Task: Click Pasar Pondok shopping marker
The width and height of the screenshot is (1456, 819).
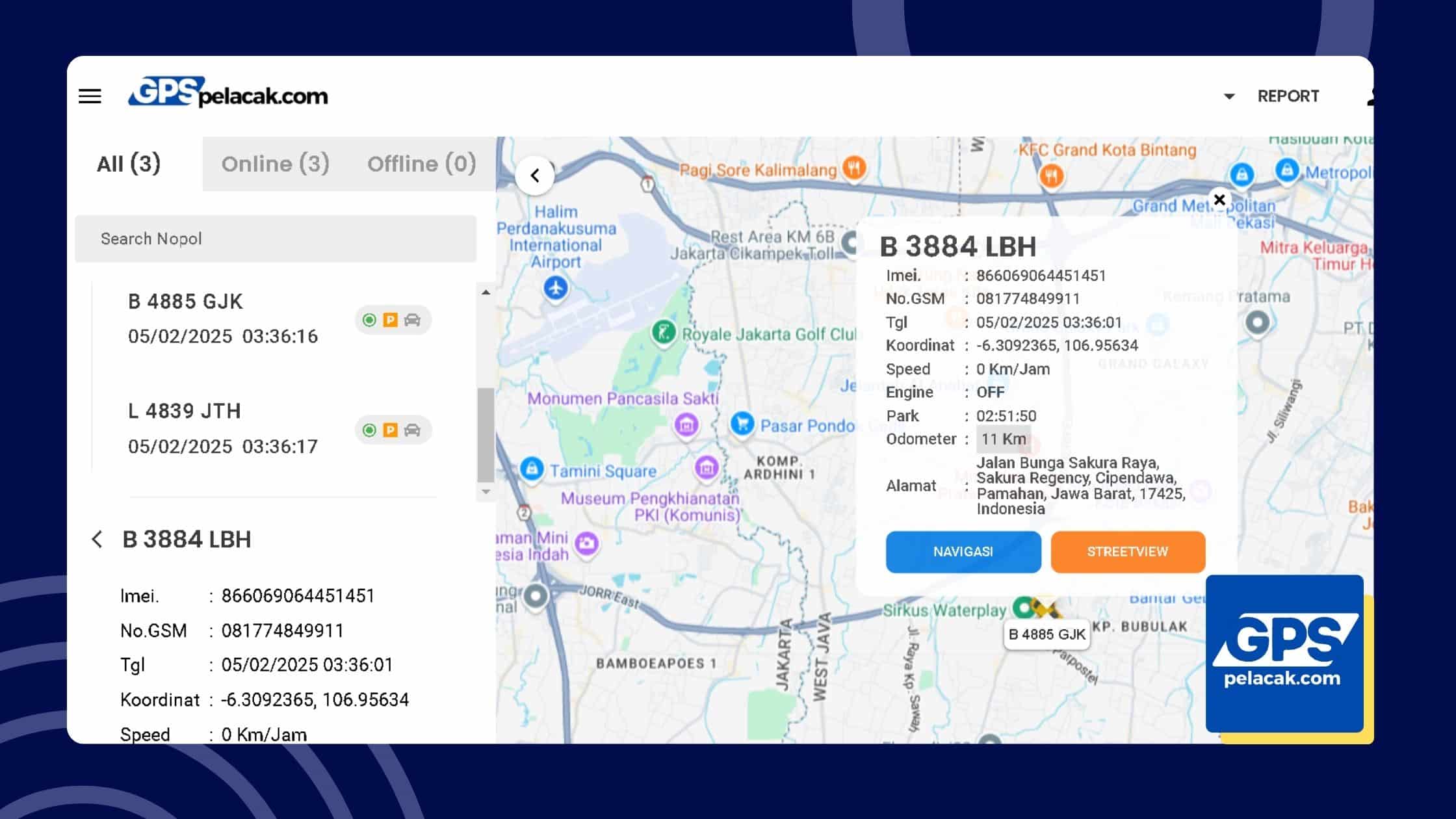Action: pyautogui.click(x=742, y=424)
